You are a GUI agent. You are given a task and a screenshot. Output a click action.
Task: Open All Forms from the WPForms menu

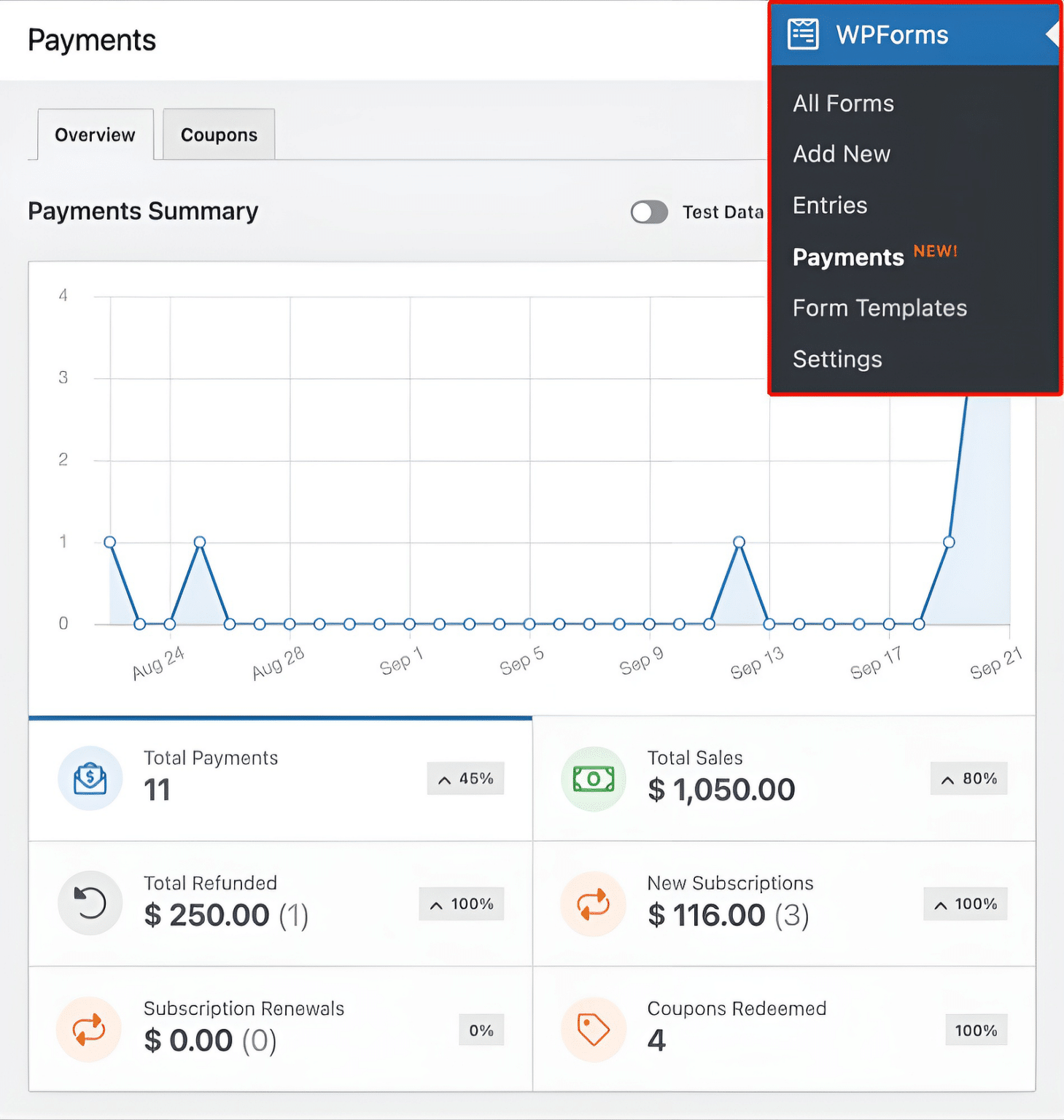point(842,103)
